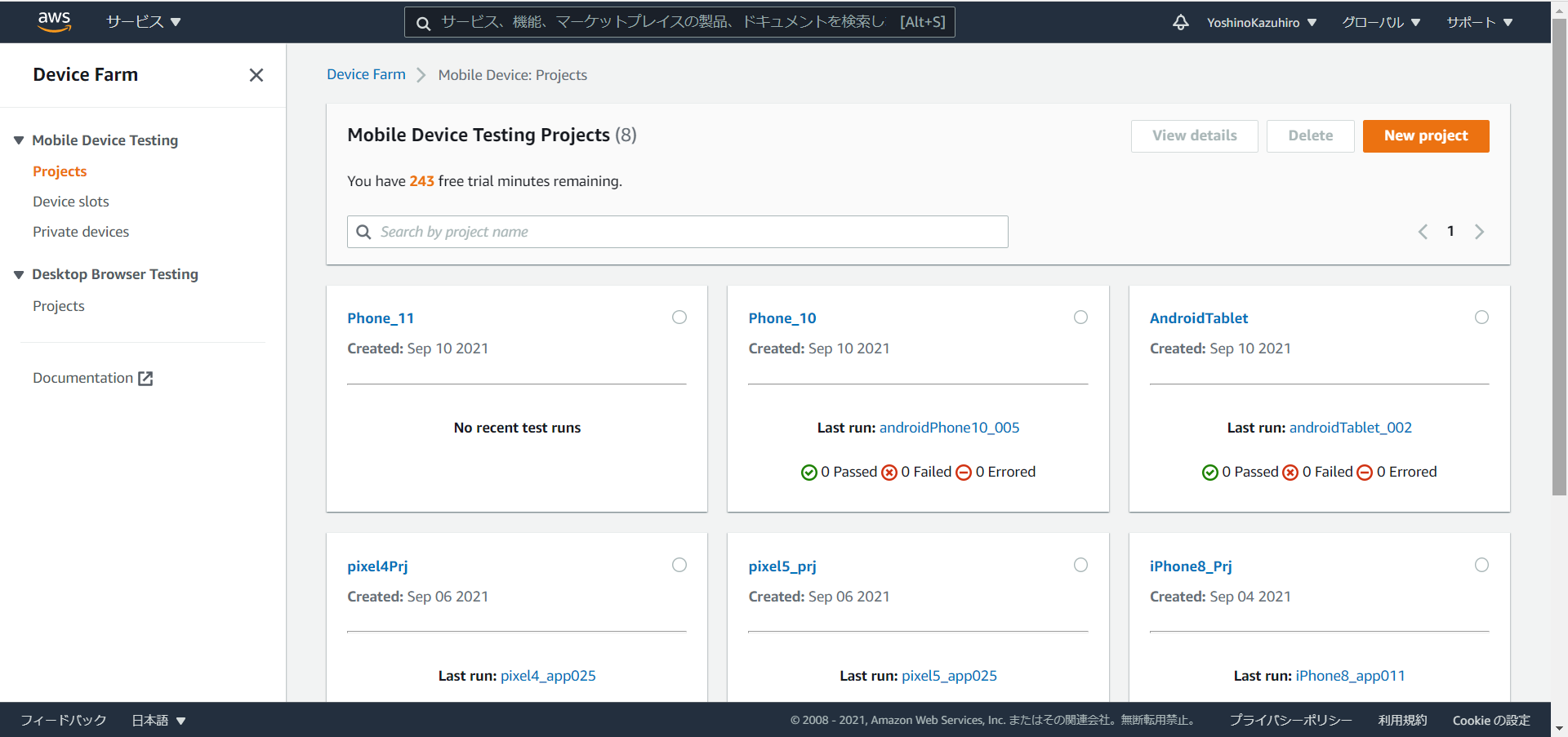Open the Device Farm breadcrumb link
The width and height of the screenshot is (1568, 737).
point(366,74)
